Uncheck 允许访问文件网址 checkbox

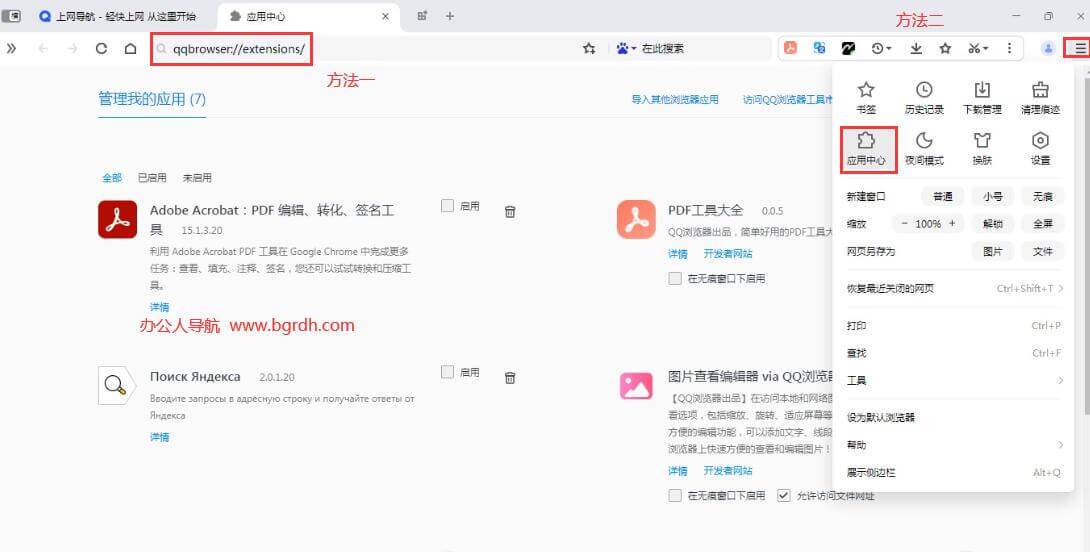784,496
